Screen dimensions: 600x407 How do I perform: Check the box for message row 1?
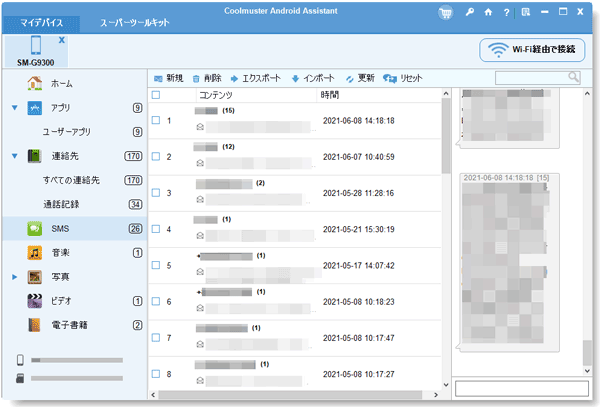(x=156, y=120)
